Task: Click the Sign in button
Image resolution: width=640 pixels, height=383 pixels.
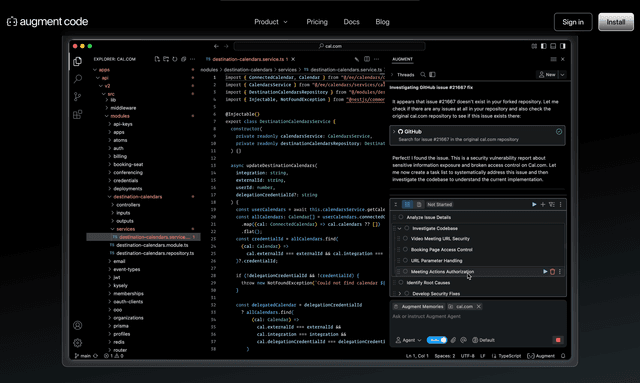Action: pos(573,22)
